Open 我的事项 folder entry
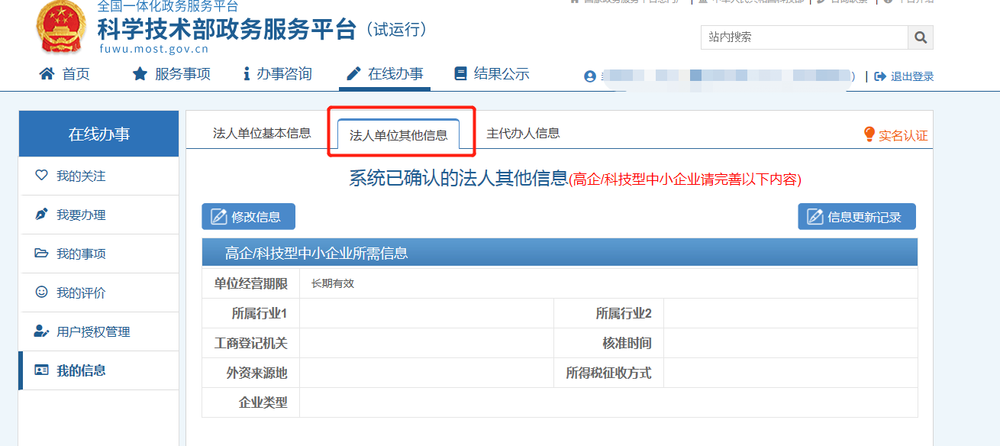Screen dimensions: 1000x446 coord(80,254)
